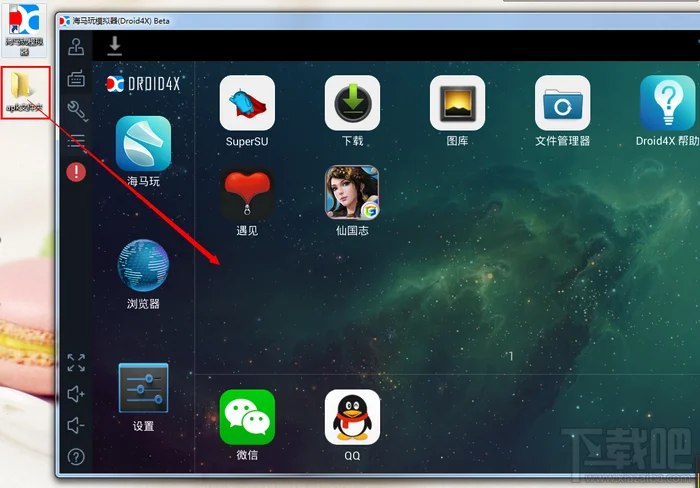Start the 仙国志 game
The width and height of the screenshot is (700, 488).
[x=352, y=192]
